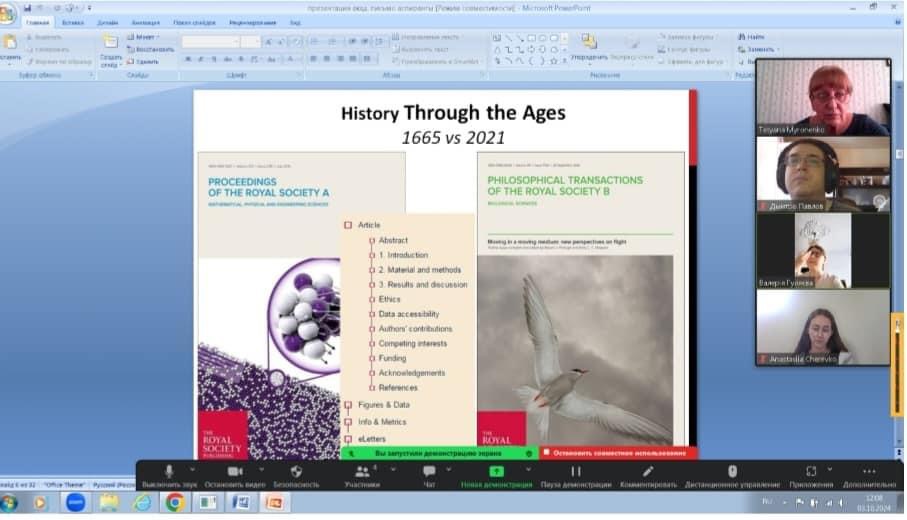Open the font size combo box
This screenshot has width=907, height=520.
250,42
